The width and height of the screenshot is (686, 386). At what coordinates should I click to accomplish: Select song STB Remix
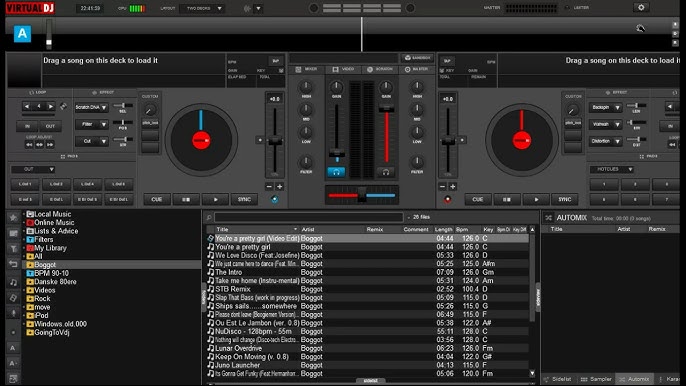pos(368,289)
